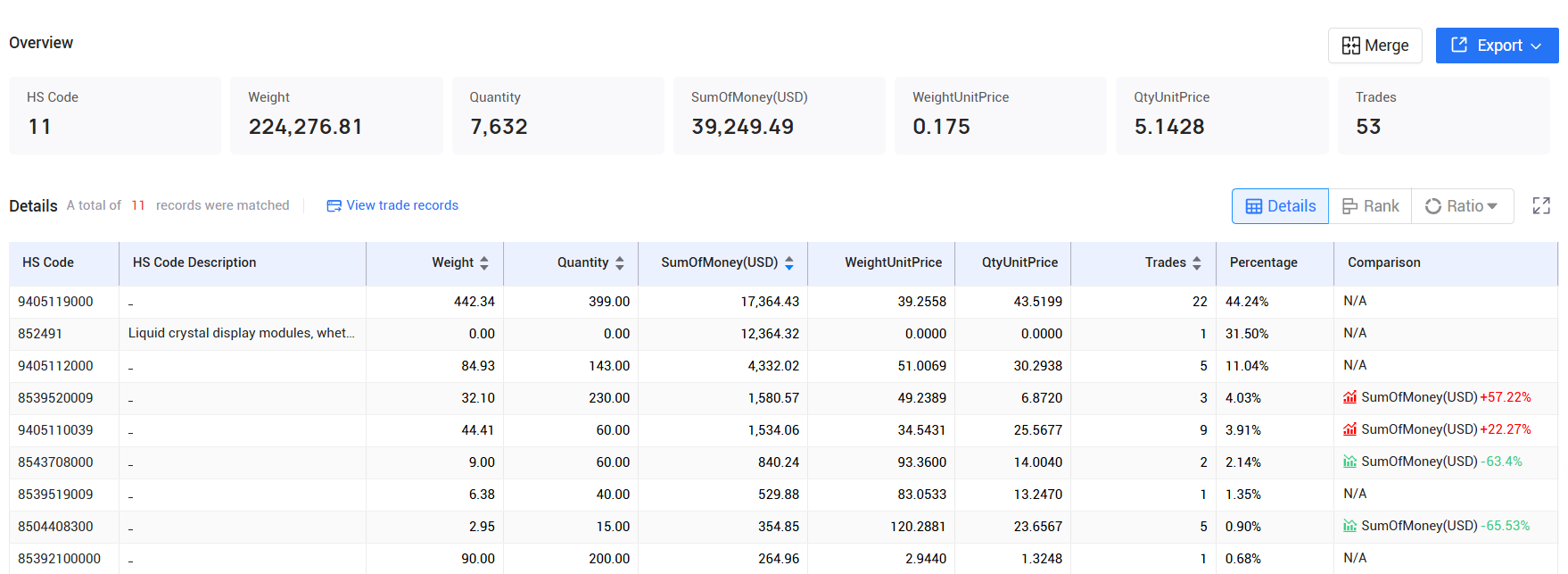Click the 44.24% percentage value
The width and height of the screenshot is (1568, 574).
point(1247,302)
